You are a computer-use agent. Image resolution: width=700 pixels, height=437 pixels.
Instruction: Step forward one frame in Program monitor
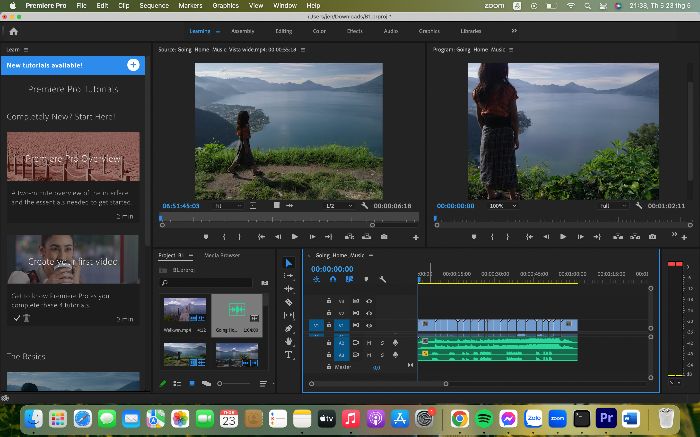point(580,237)
